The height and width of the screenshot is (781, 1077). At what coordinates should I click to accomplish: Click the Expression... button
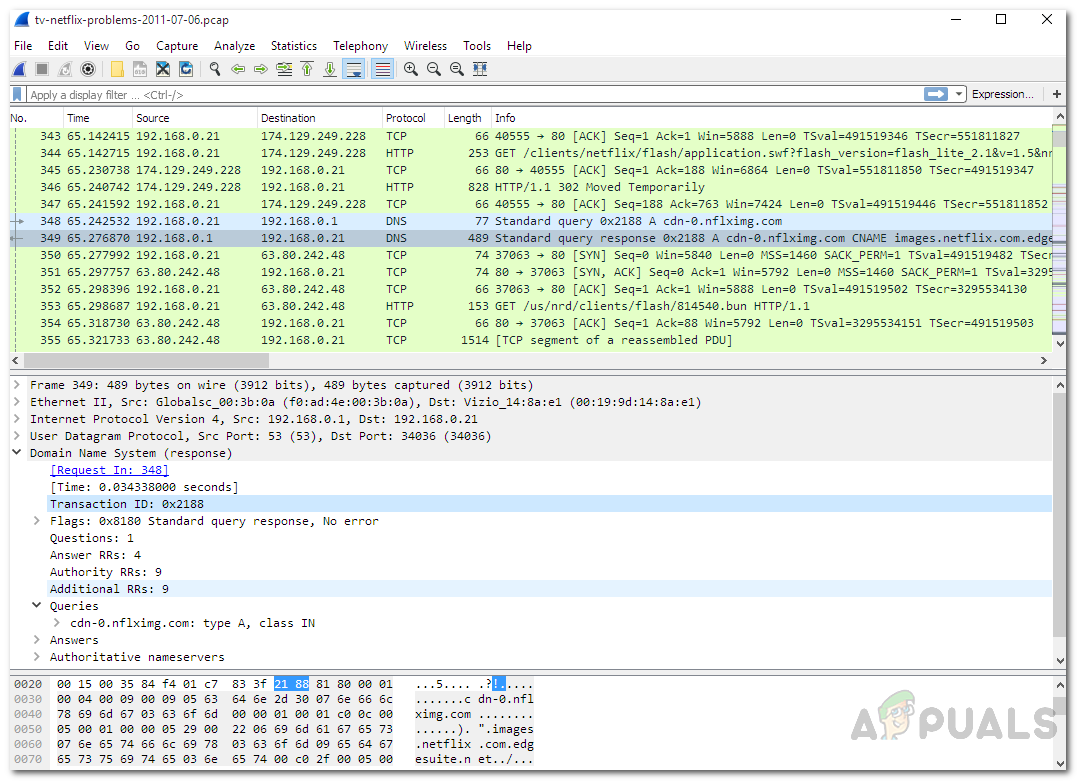(1003, 94)
